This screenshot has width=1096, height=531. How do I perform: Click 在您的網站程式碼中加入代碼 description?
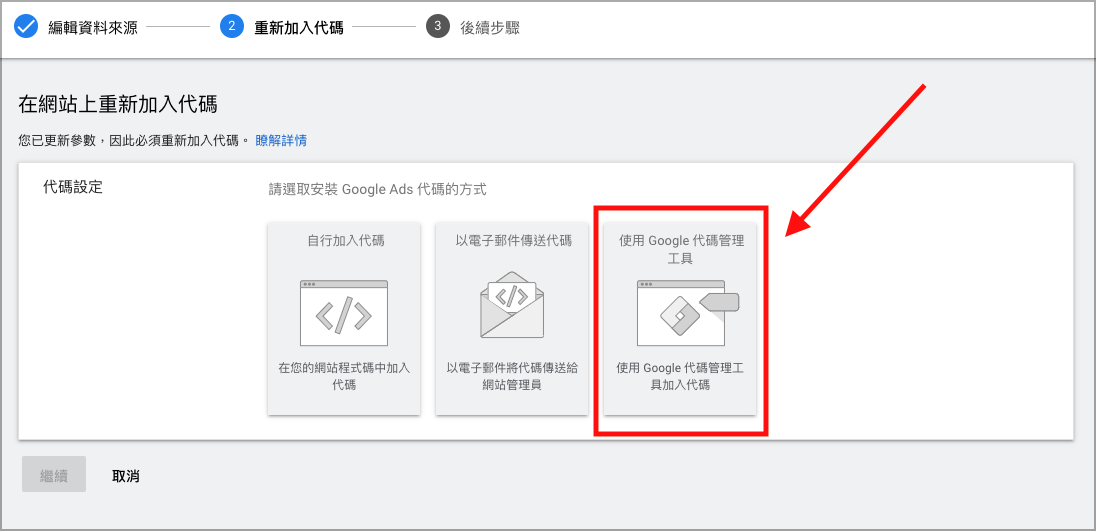[344, 376]
